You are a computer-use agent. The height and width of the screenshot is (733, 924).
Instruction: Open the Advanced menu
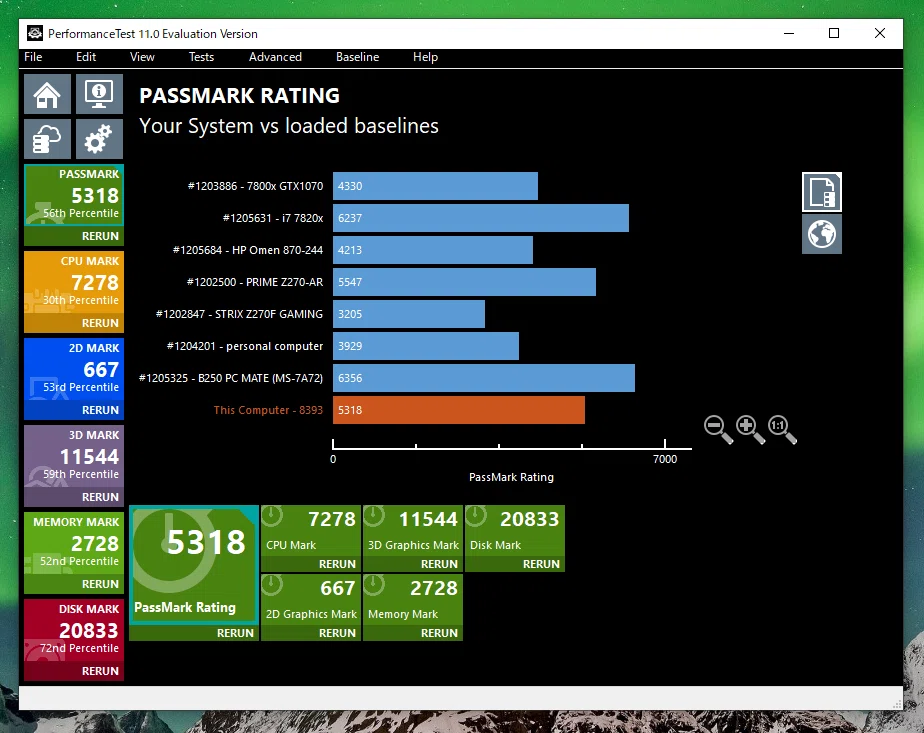point(275,57)
